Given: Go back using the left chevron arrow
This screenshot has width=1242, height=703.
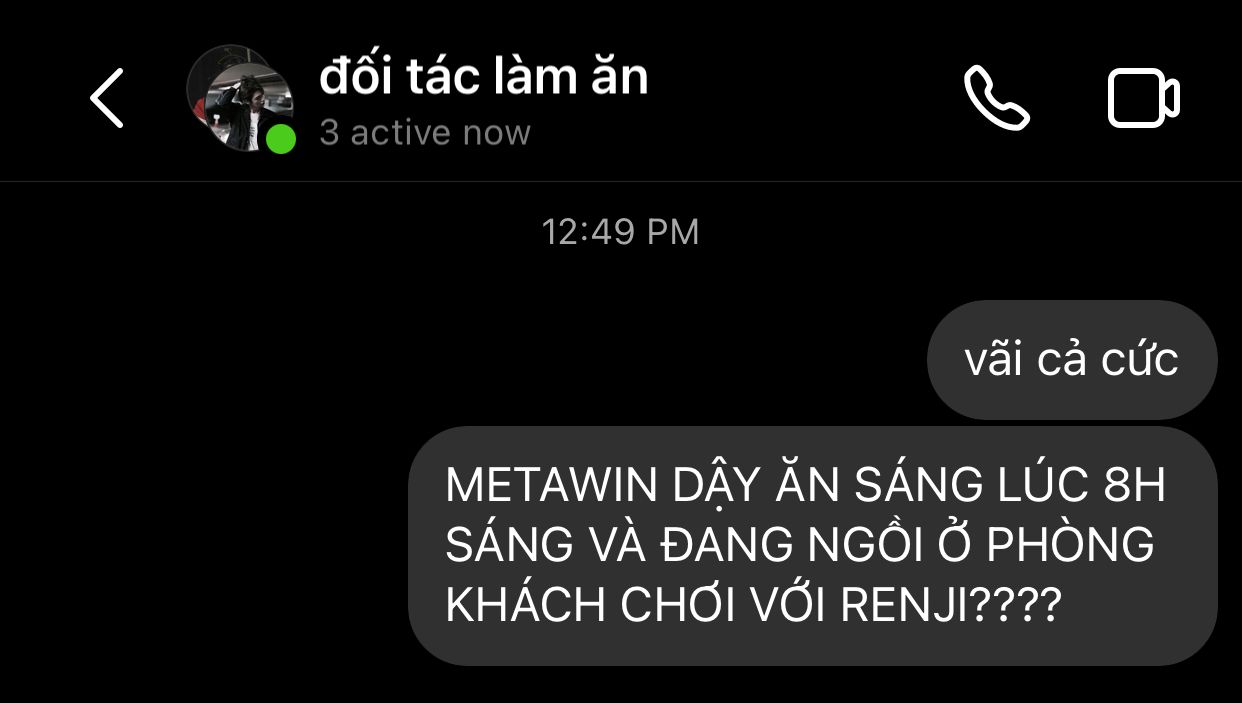Looking at the screenshot, I should tap(106, 98).
